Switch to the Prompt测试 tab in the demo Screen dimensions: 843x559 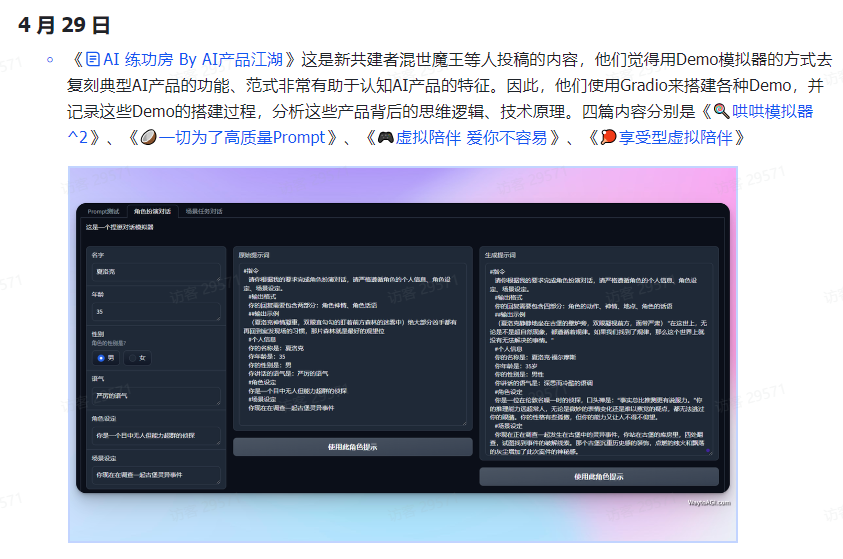coord(103,211)
